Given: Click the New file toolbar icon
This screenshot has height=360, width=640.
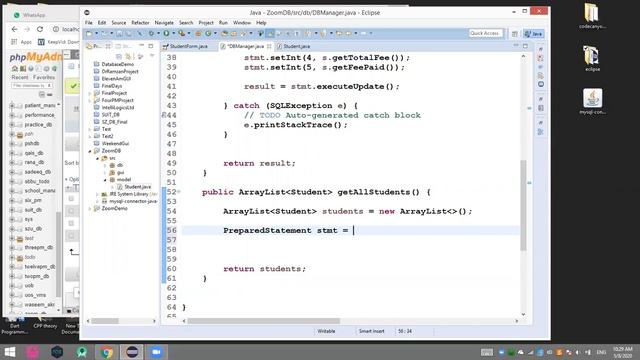Looking at the screenshot, I should click(89, 33).
